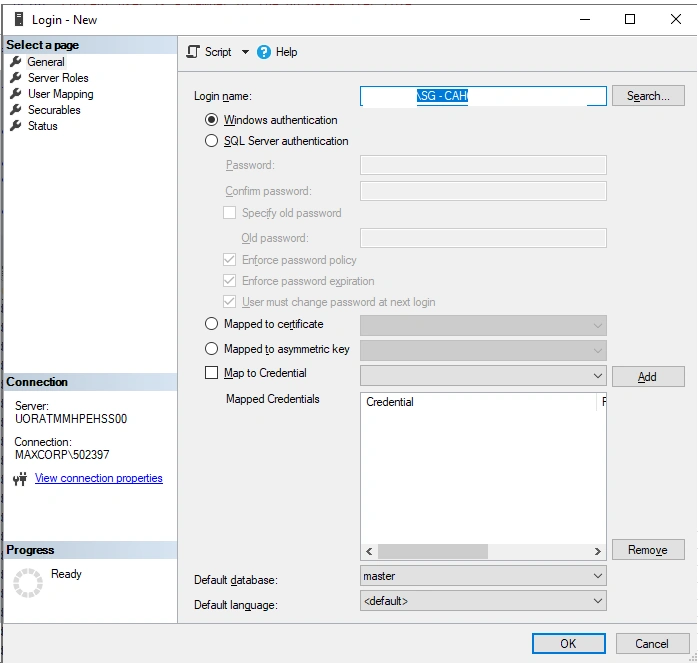The image size is (698, 663).
Task: Click the Mapped Credentials horizontal scrollbar thumb
Action: pyautogui.click(x=433, y=551)
